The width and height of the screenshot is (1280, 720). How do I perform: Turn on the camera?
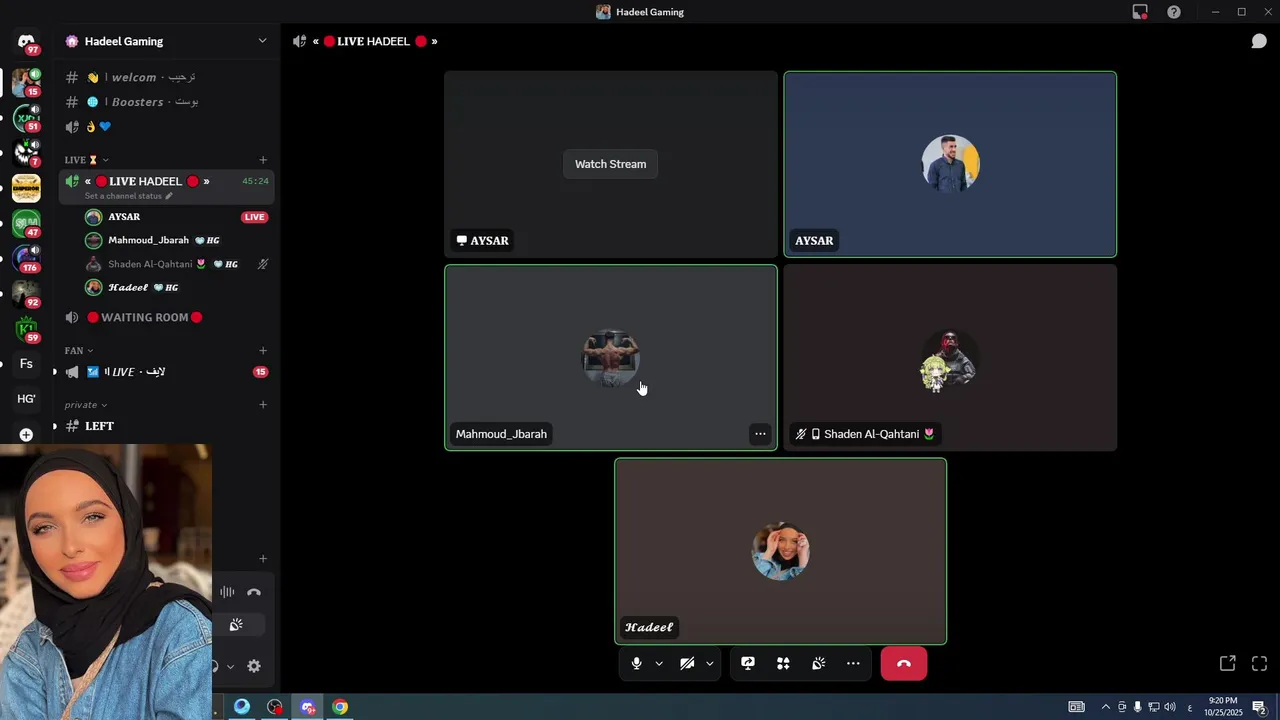[687, 663]
